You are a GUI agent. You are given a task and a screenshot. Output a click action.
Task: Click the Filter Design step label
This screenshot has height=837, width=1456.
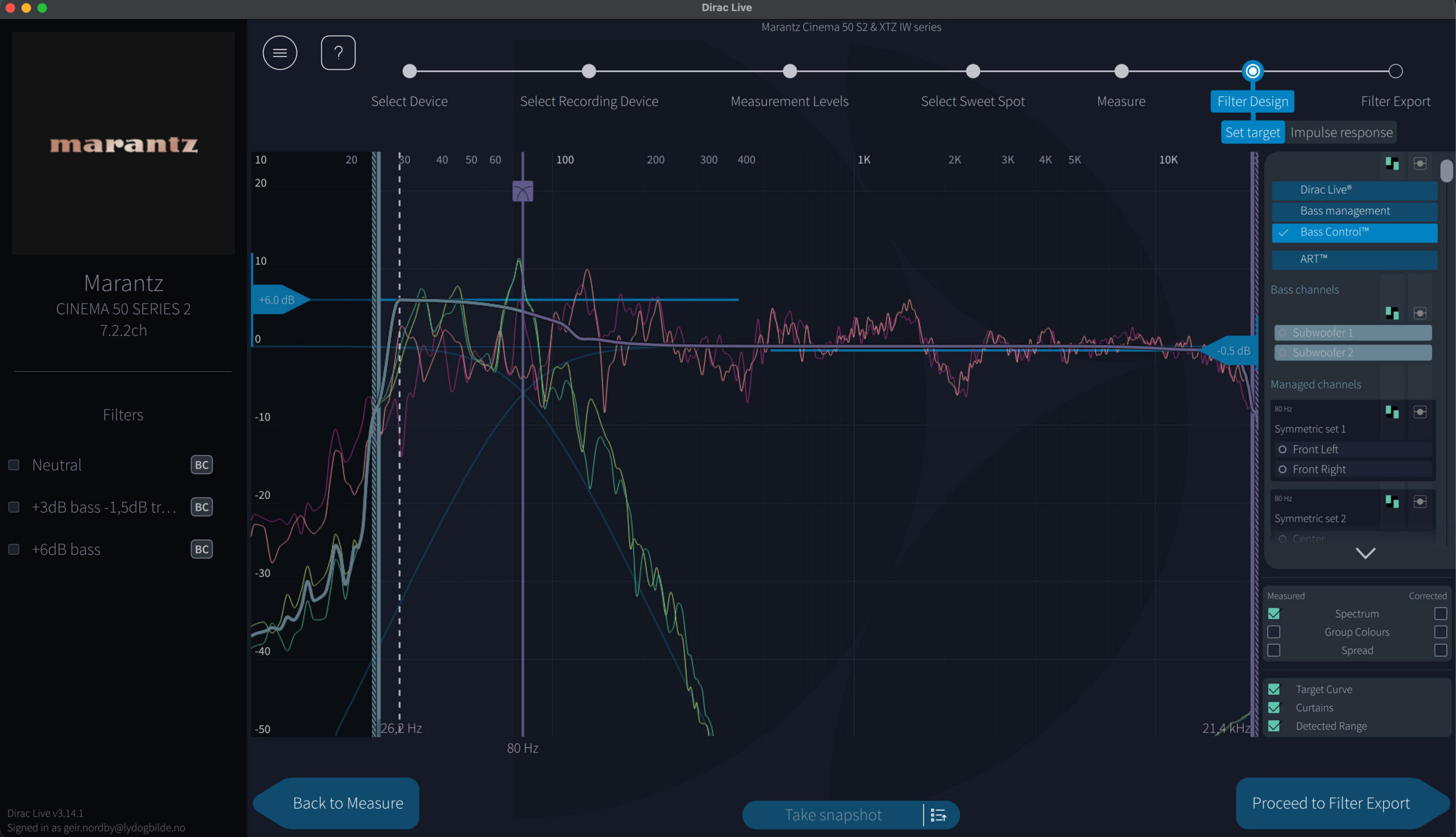click(x=1252, y=102)
